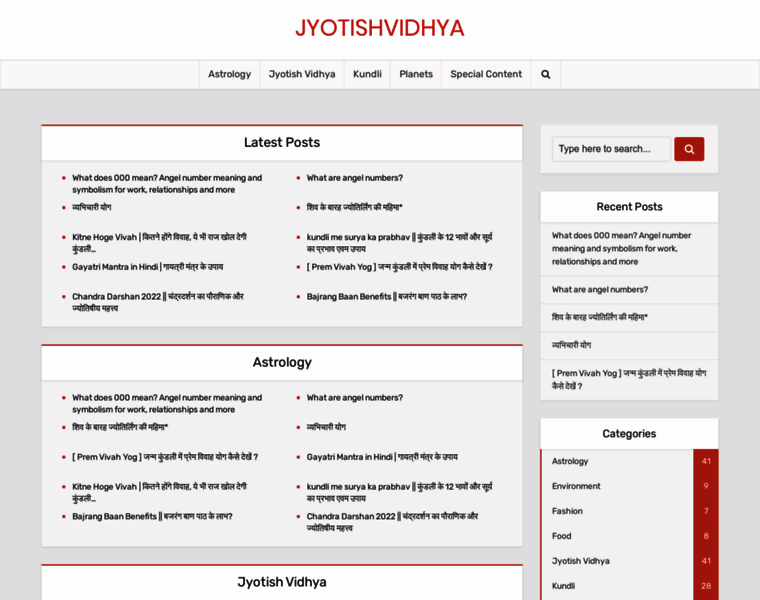This screenshot has width=760, height=600.
Task: Open 'Gayatri Mantra in Hindi' in Latest Posts
Action: pos(148,267)
